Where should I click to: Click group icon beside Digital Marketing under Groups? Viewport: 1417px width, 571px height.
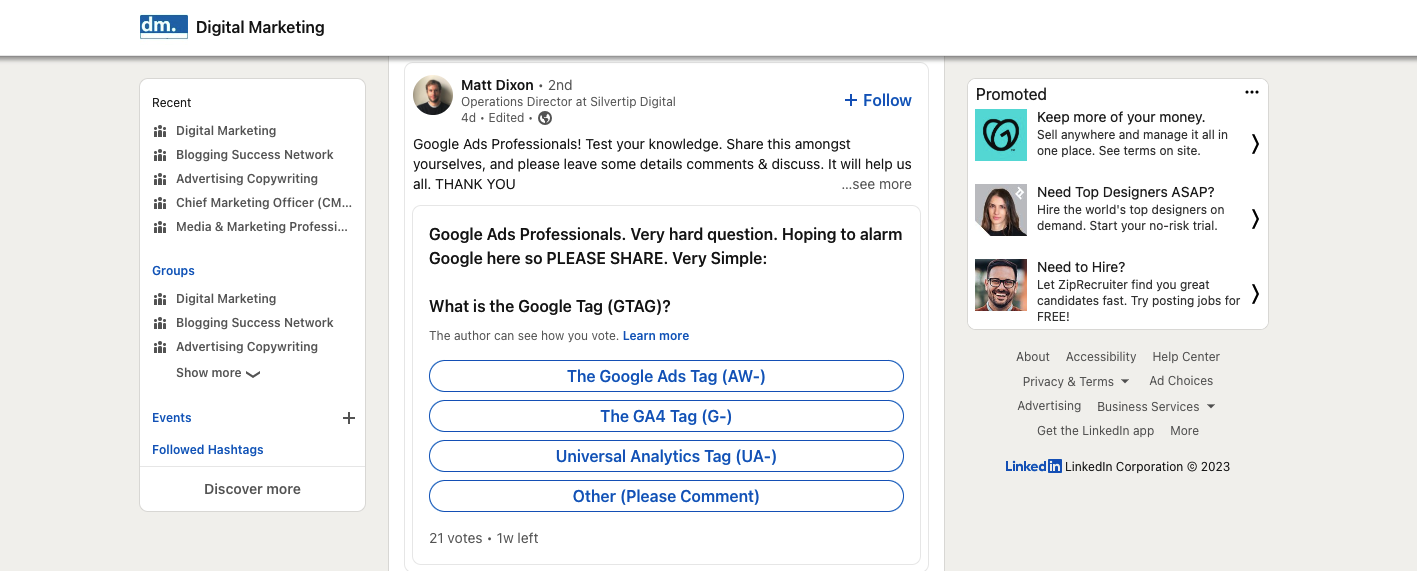[159, 299]
